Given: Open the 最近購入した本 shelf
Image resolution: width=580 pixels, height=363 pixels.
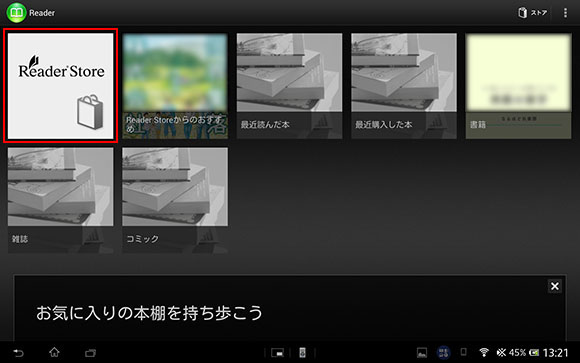Looking at the screenshot, I should (x=404, y=86).
